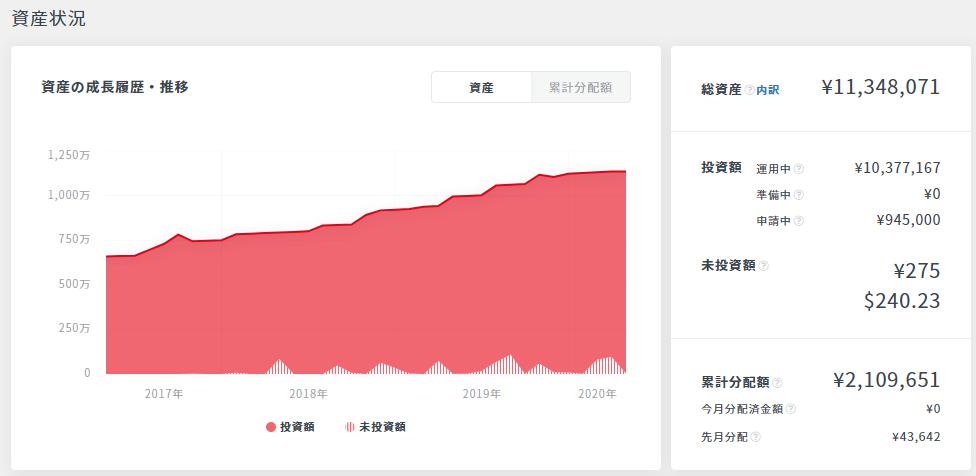The height and width of the screenshot is (476, 976).
Task: Click the 750万 y-axis label
Action: tap(74, 239)
